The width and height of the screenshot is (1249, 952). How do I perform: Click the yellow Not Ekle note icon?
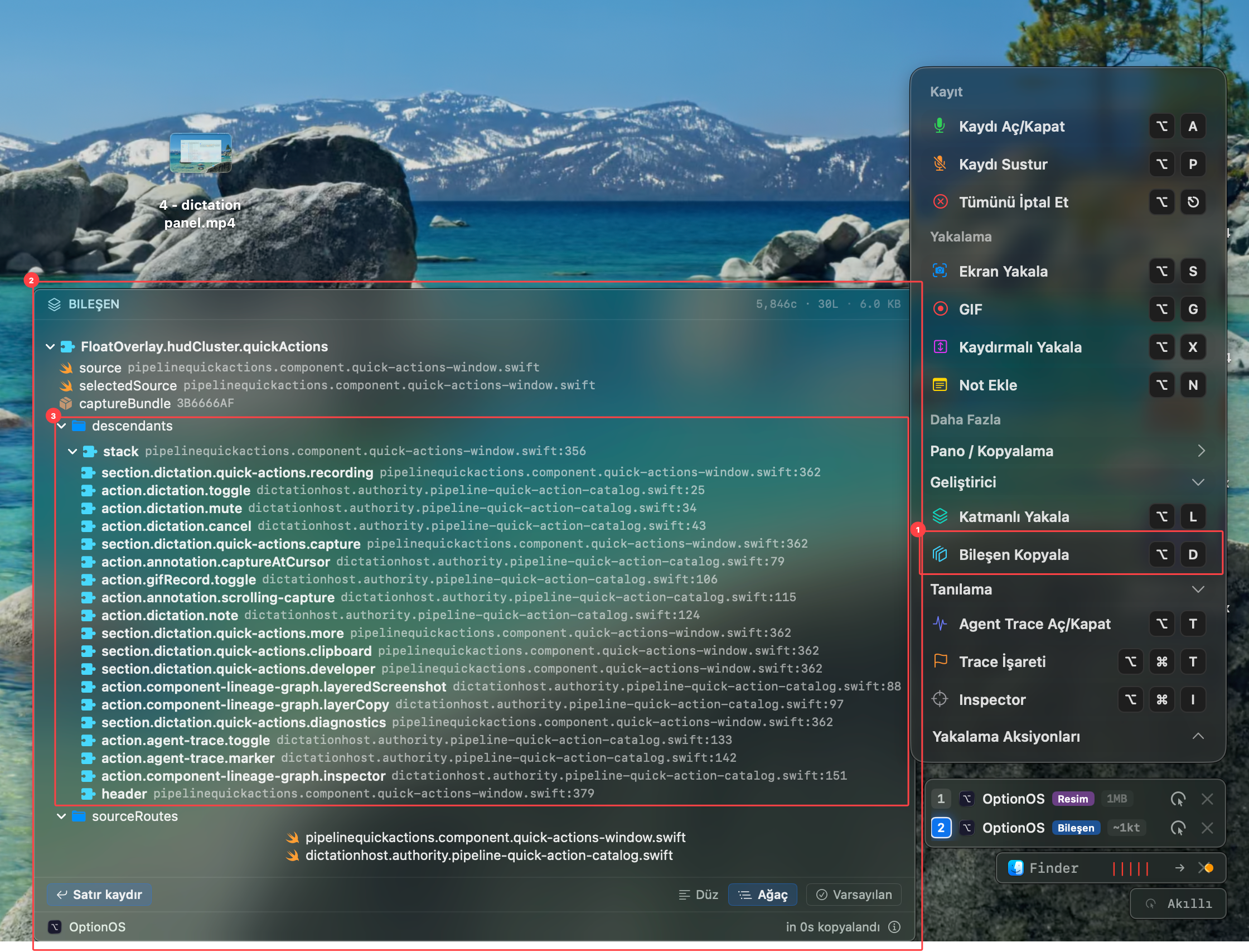(x=940, y=385)
